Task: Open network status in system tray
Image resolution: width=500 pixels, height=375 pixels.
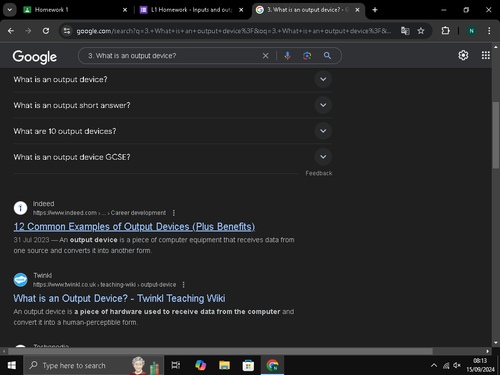Action: click(x=446, y=366)
